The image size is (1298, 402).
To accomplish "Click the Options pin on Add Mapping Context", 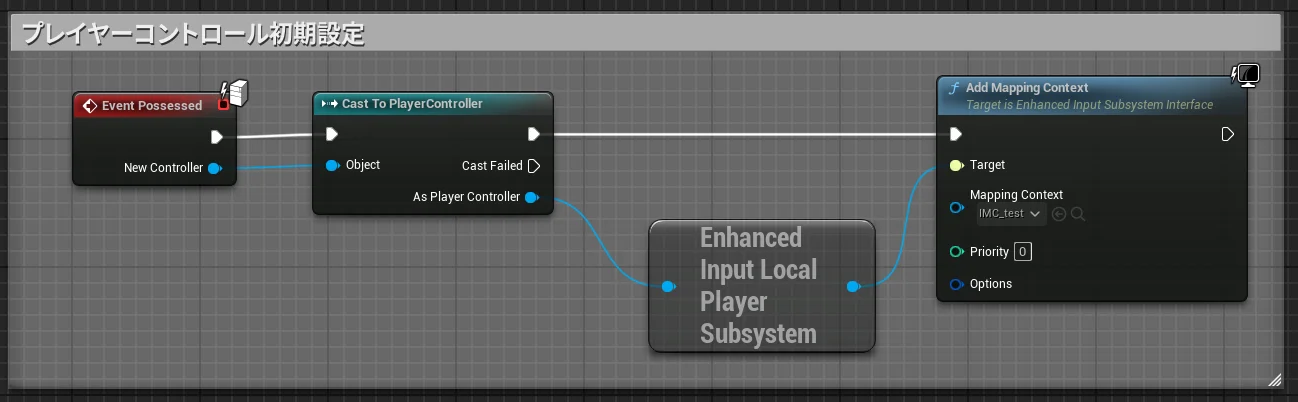I will pyautogui.click(x=956, y=284).
